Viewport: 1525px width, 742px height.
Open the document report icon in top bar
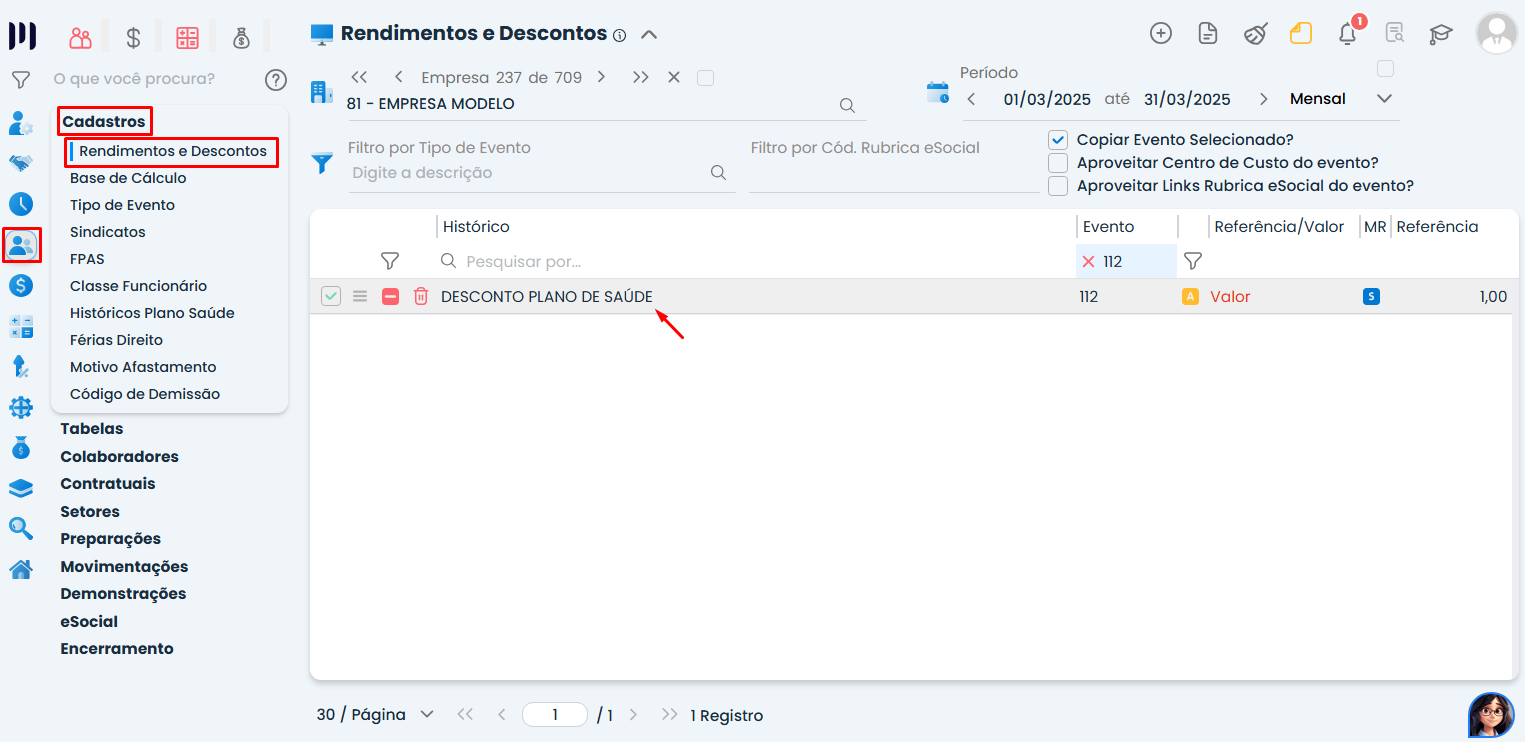pos(1208,33)
